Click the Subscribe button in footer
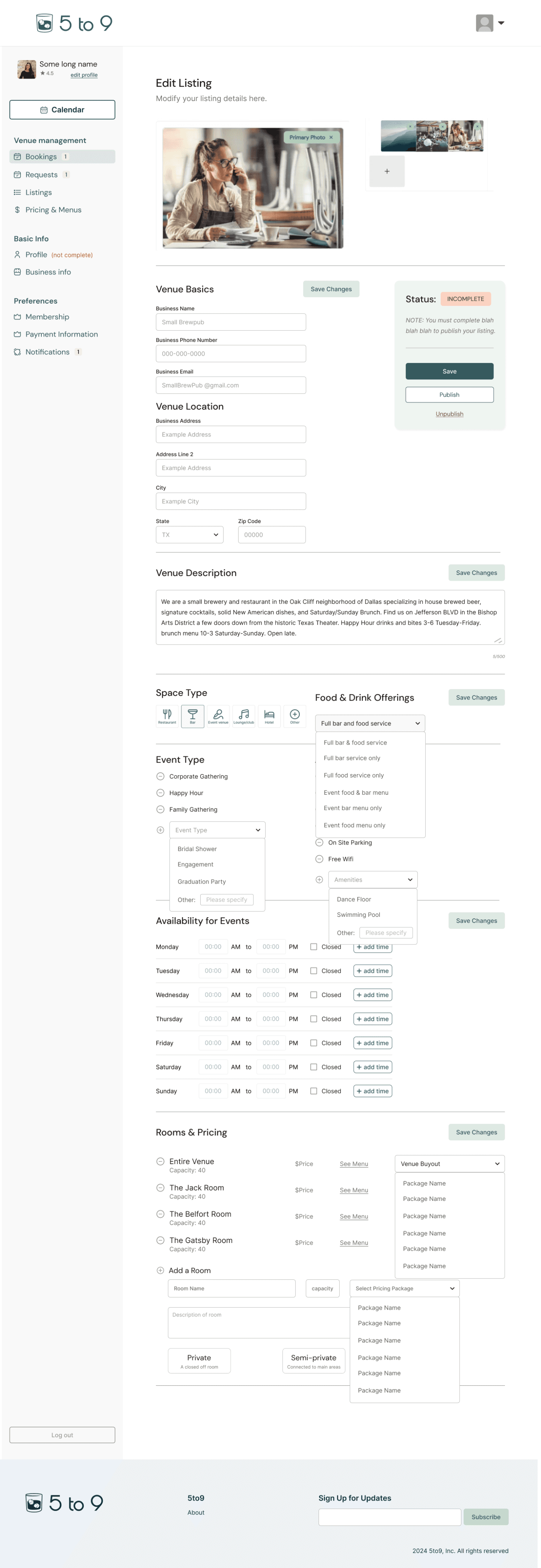 [485, 1517]
